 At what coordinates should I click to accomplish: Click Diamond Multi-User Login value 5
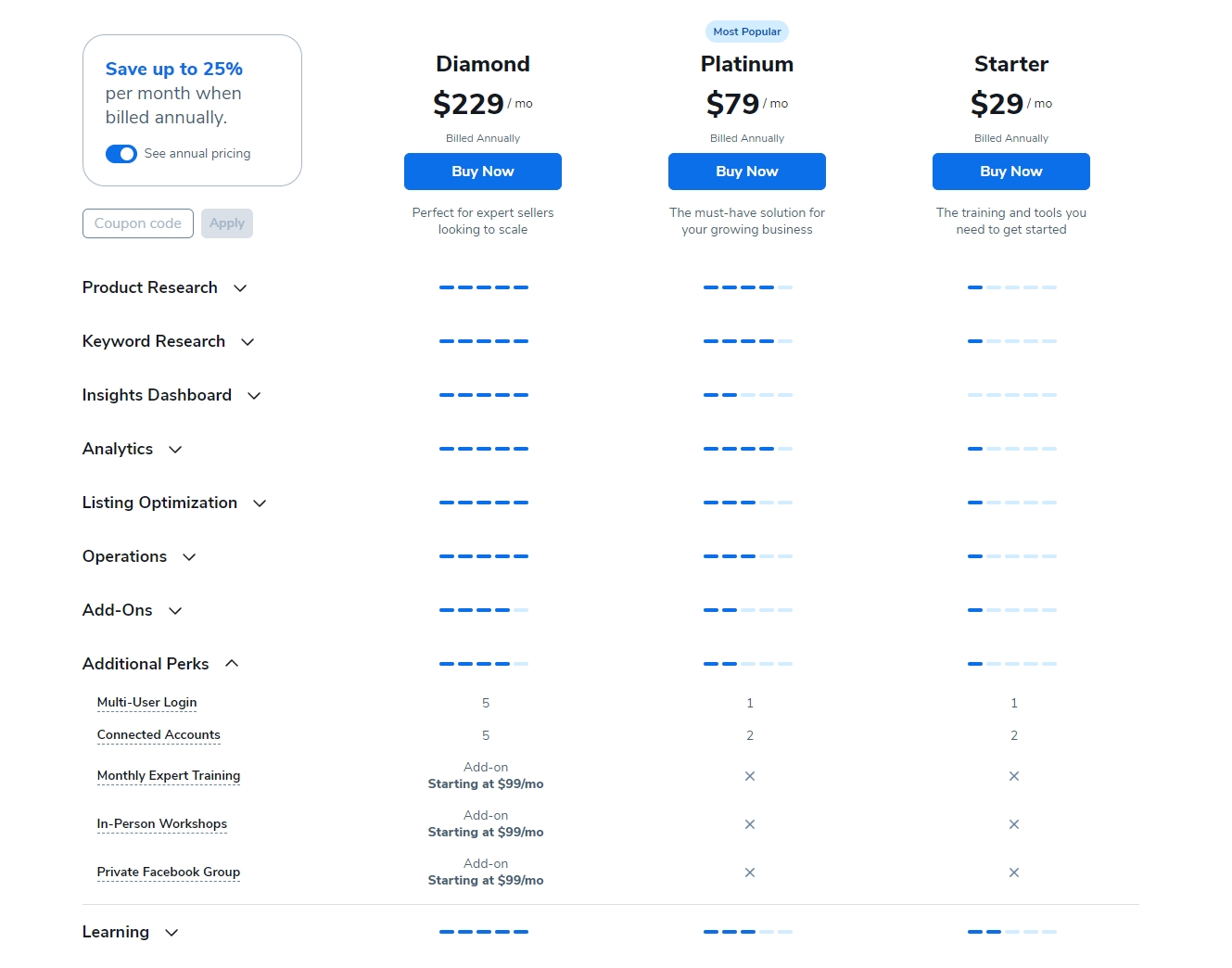tap(486, 703)
